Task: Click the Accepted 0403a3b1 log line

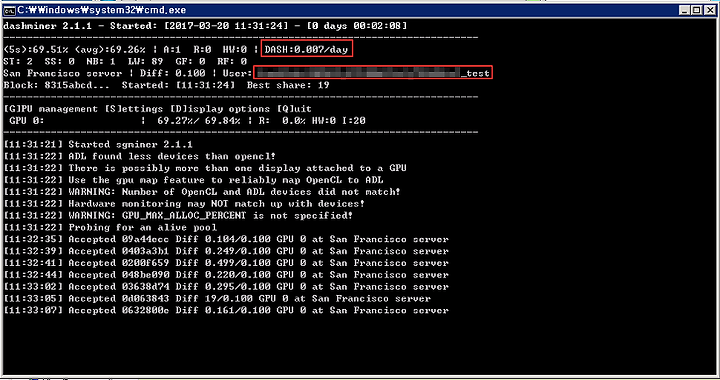Action: pyautogui.click(x=226, y=251)
